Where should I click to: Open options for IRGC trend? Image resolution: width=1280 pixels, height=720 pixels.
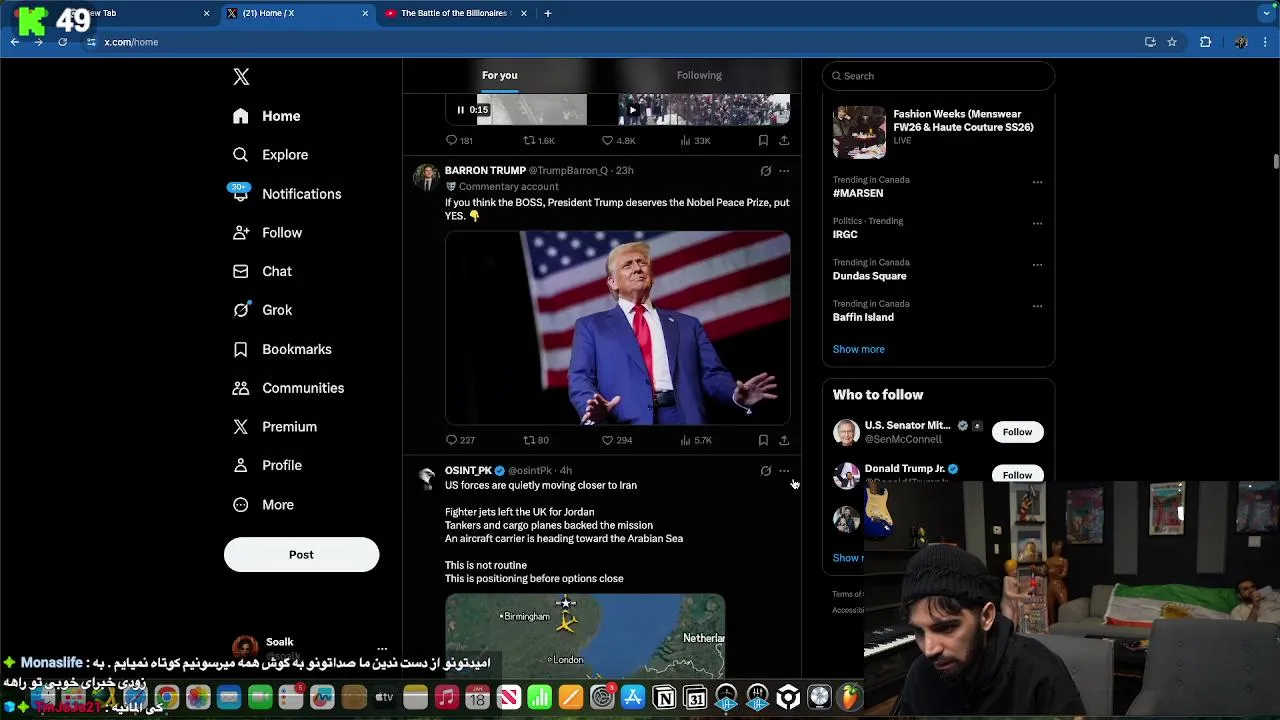1037,223
